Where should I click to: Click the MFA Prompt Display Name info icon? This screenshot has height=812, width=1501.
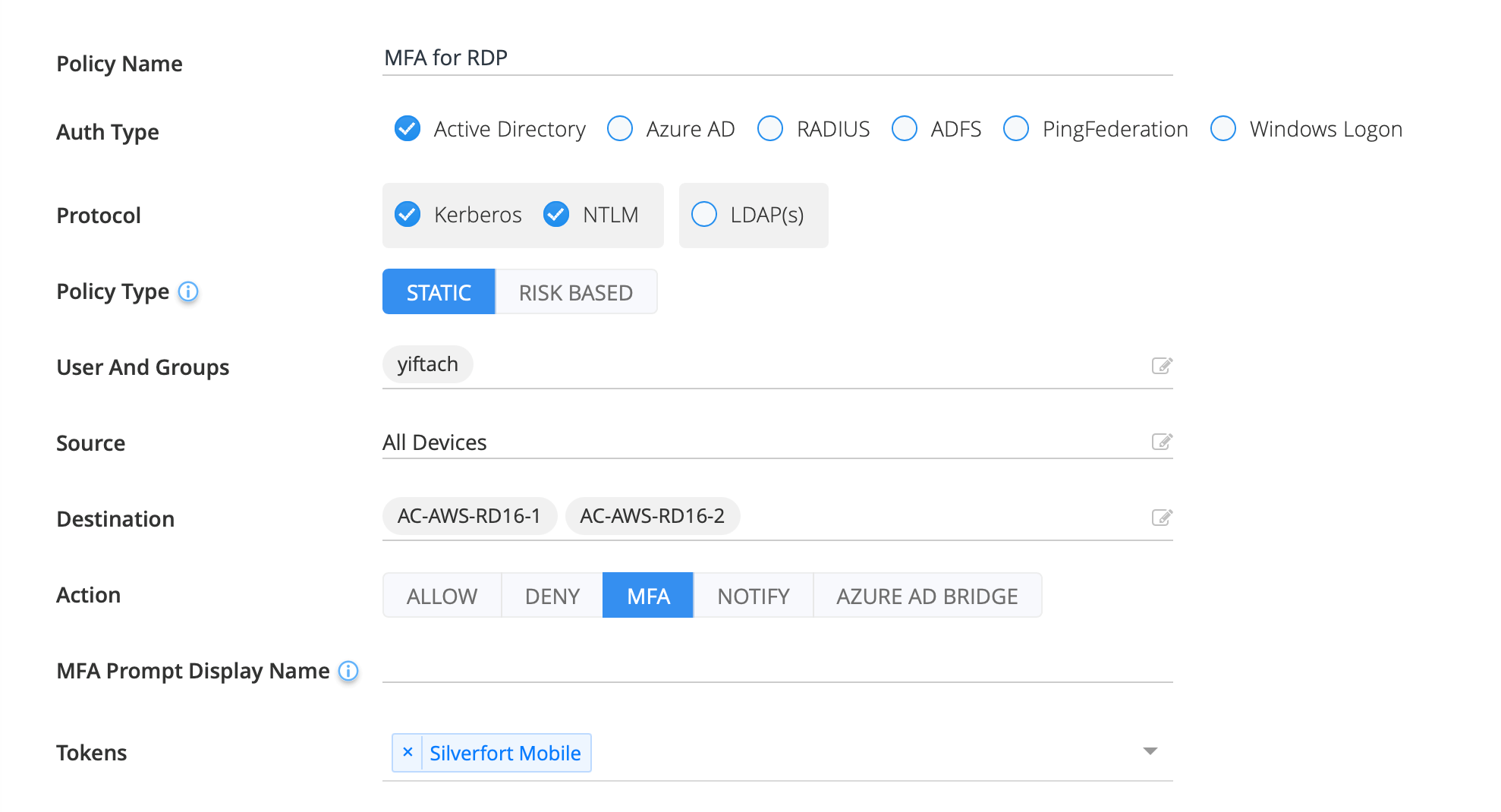coord(348,671)
